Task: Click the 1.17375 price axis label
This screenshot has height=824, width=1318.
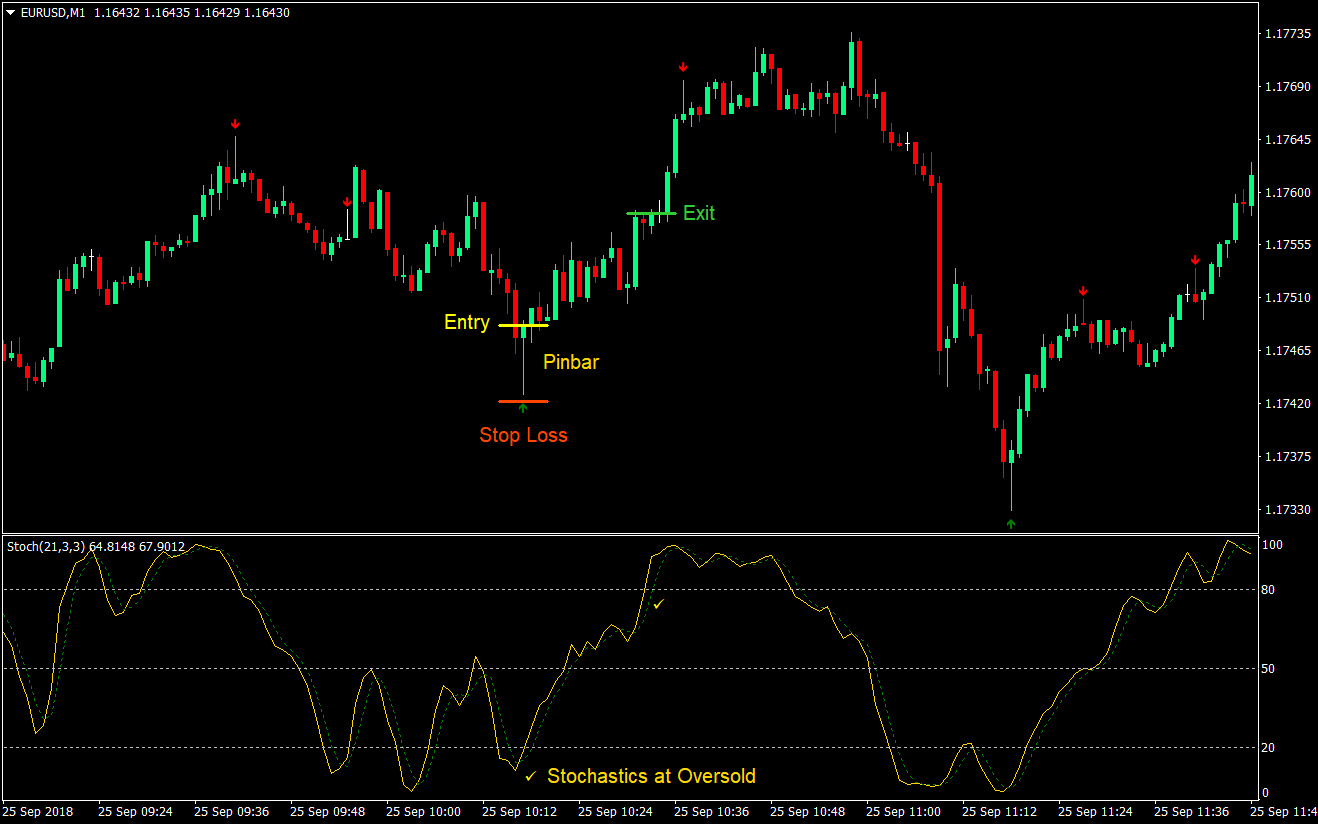Action: [x=1287, y=457]
